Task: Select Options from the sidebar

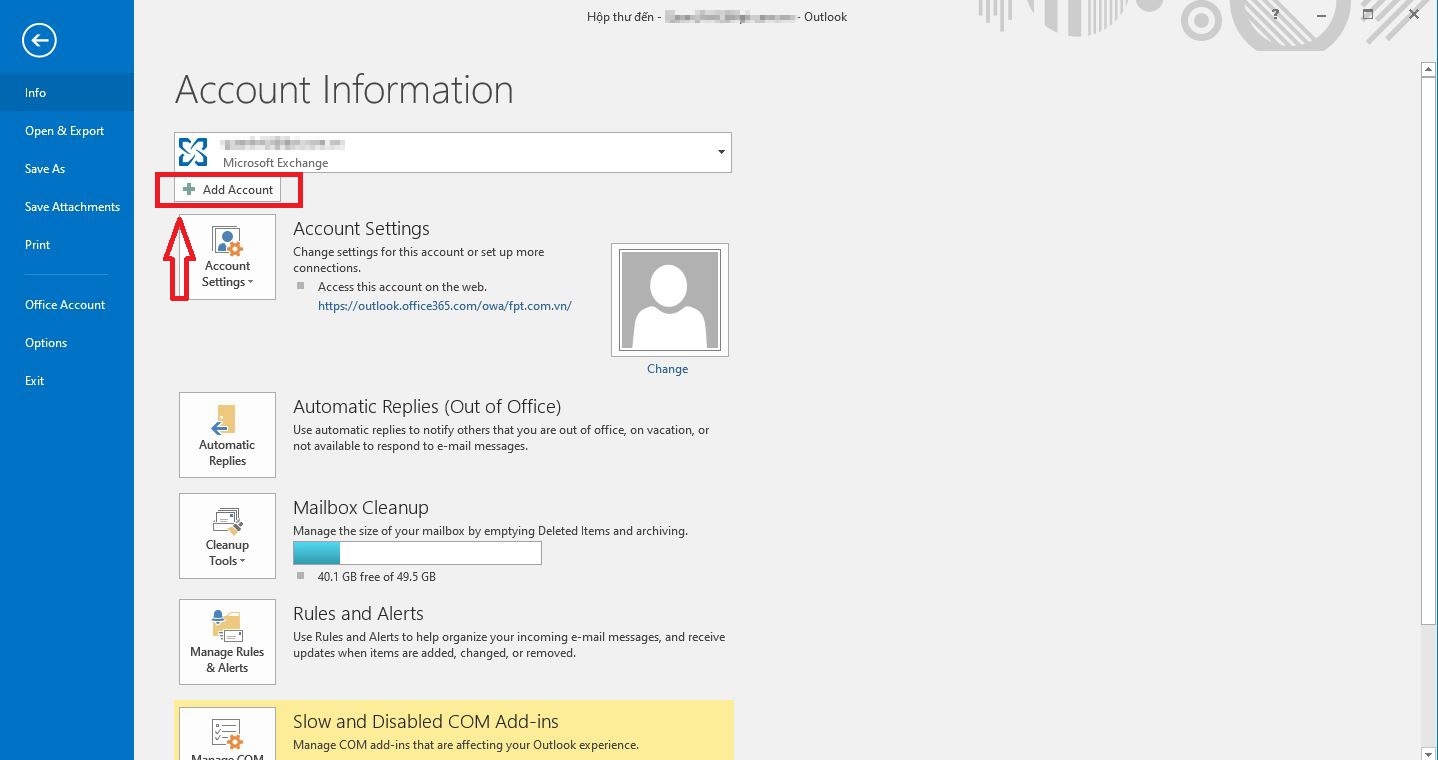Action: point(46,342)
